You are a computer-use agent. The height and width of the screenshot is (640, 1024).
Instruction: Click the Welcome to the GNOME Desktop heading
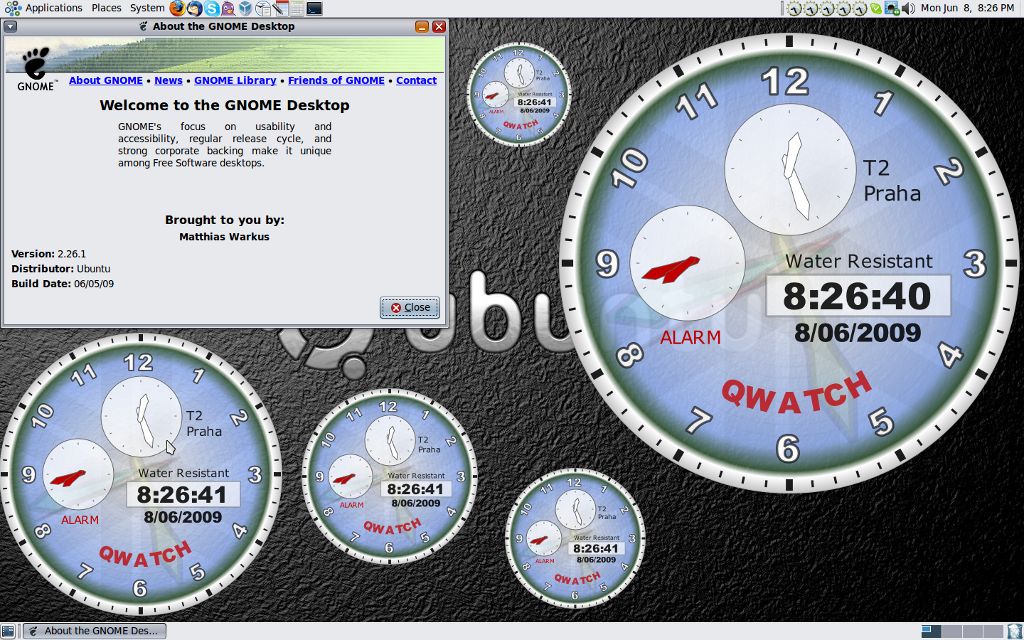click(224, 105)
